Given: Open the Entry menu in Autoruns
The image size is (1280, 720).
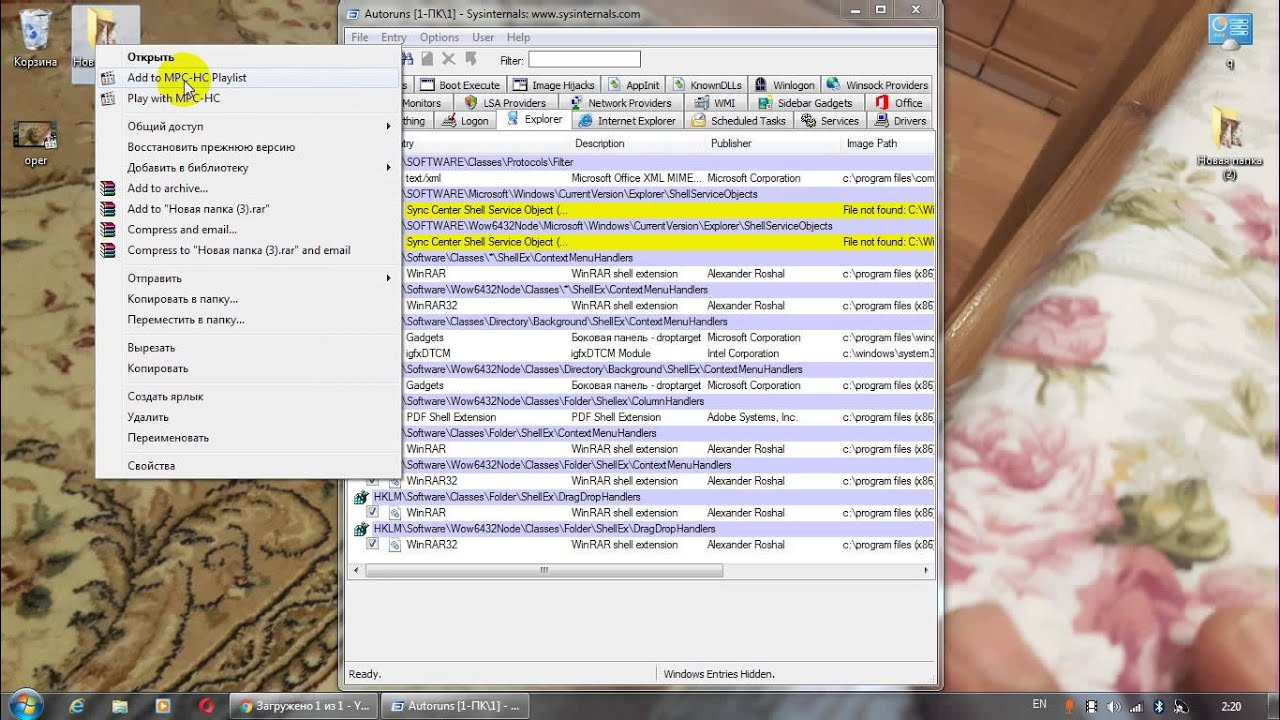Looking at the screenshot, I should [x=393, y=38].
